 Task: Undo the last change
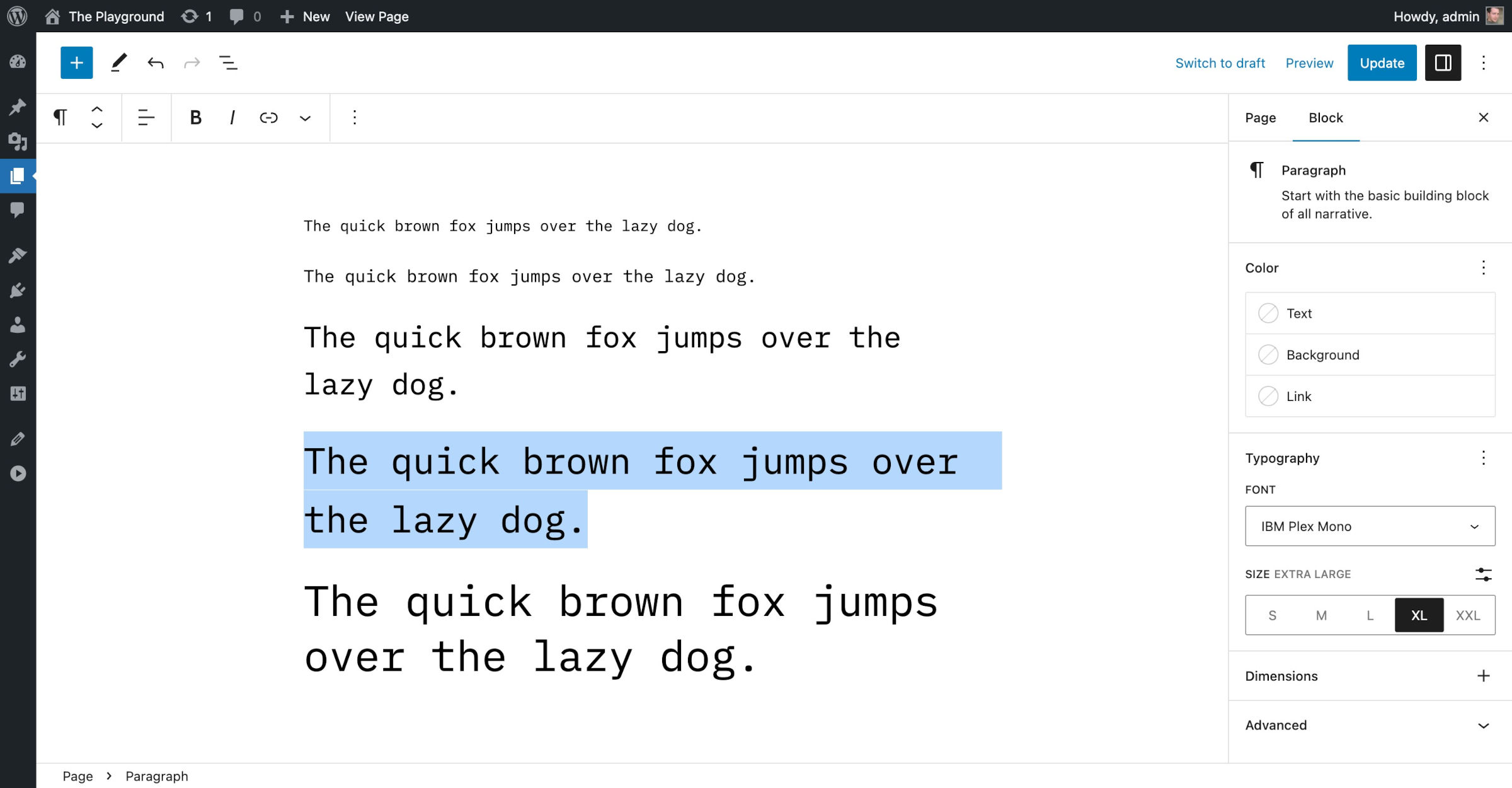point(156,62)
